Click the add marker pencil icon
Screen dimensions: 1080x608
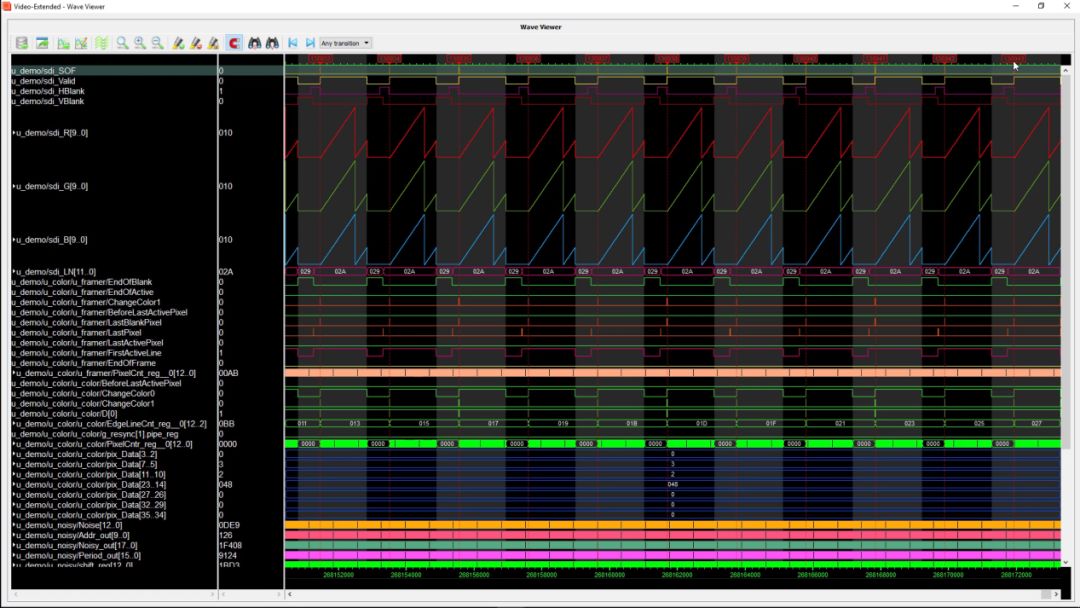178,43
